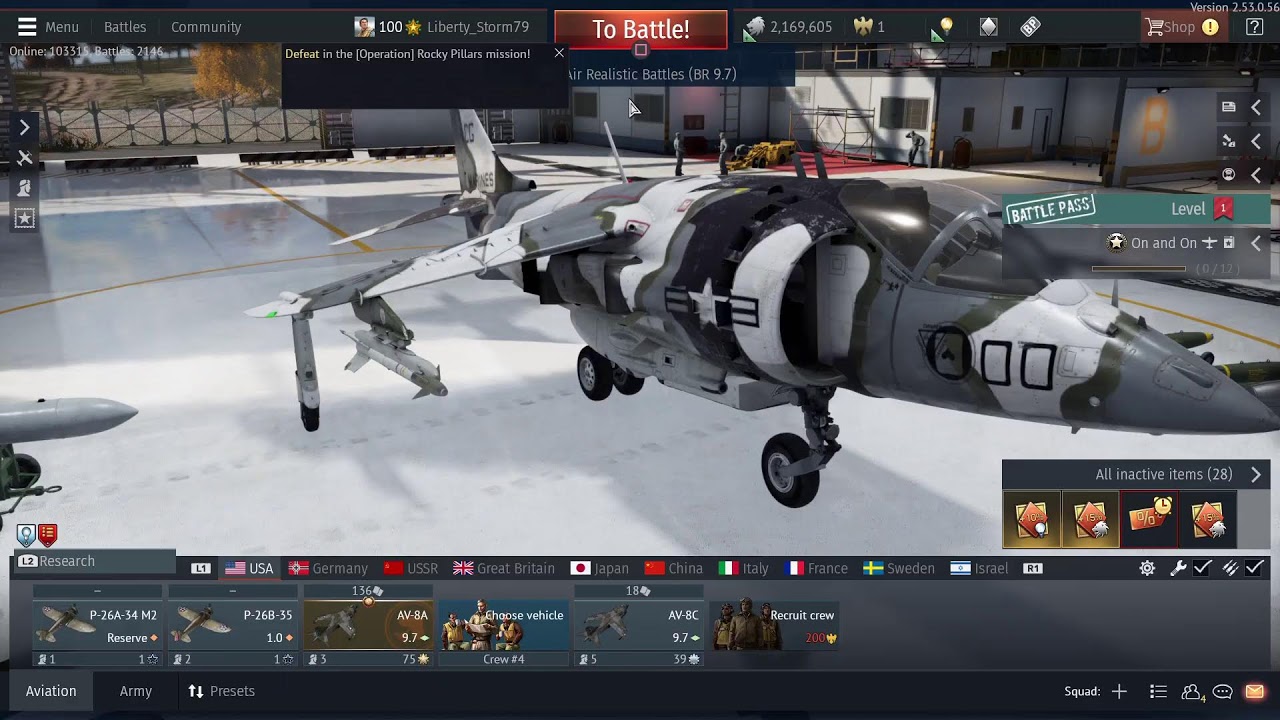Image resolution: width=1280 pixels, height=720 pixels.
Task: Select the France nation tab
Action: [x=817, y=568]
